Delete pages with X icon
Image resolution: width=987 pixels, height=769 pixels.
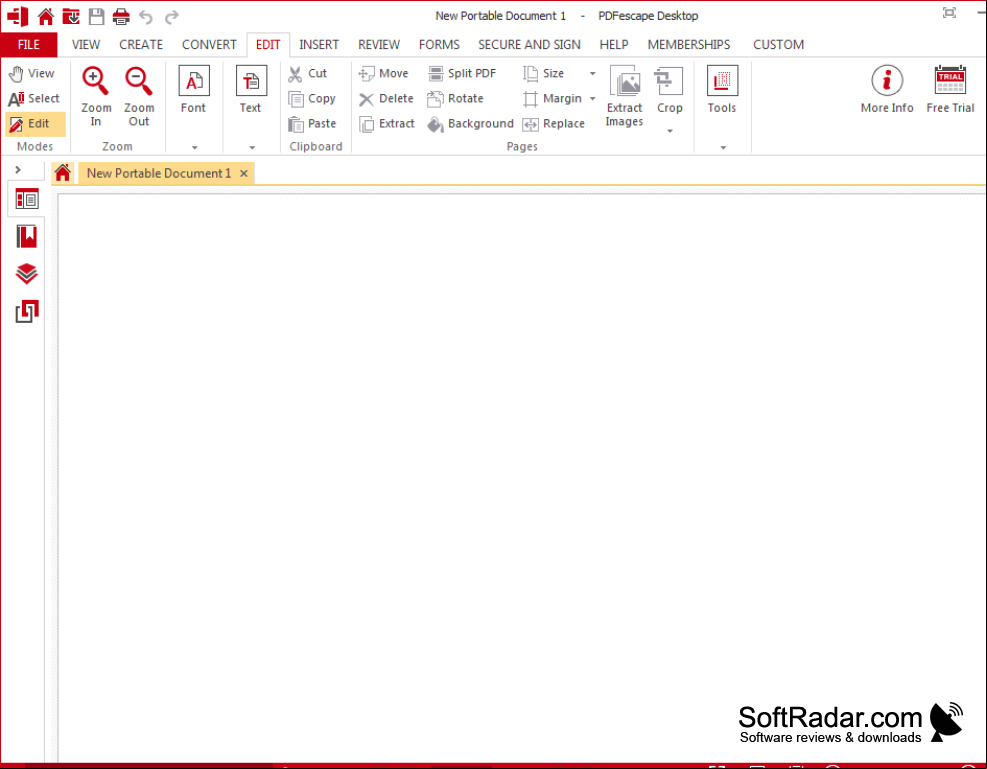coord(386,99)
